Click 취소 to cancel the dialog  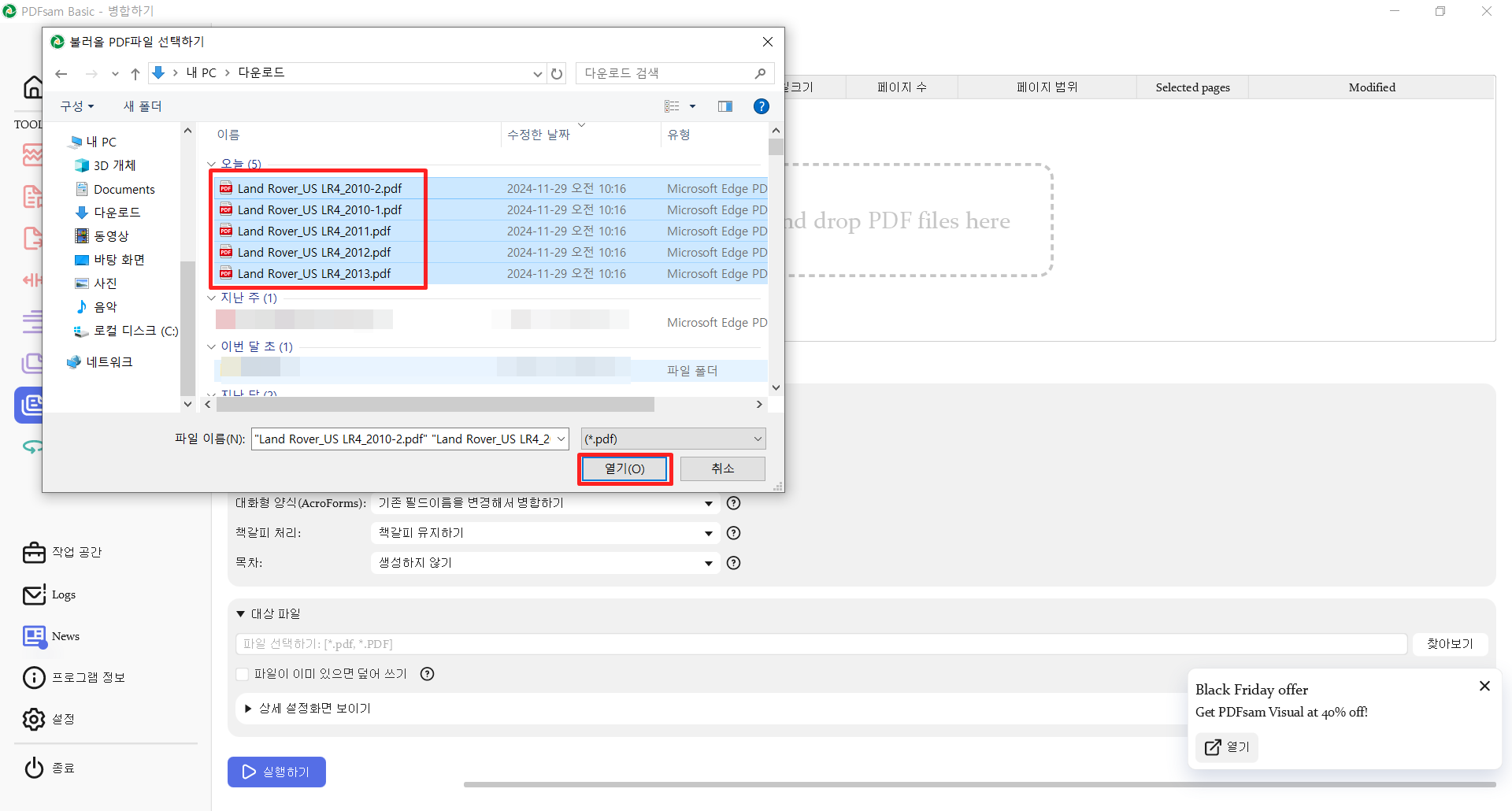(x=723, y=468)
